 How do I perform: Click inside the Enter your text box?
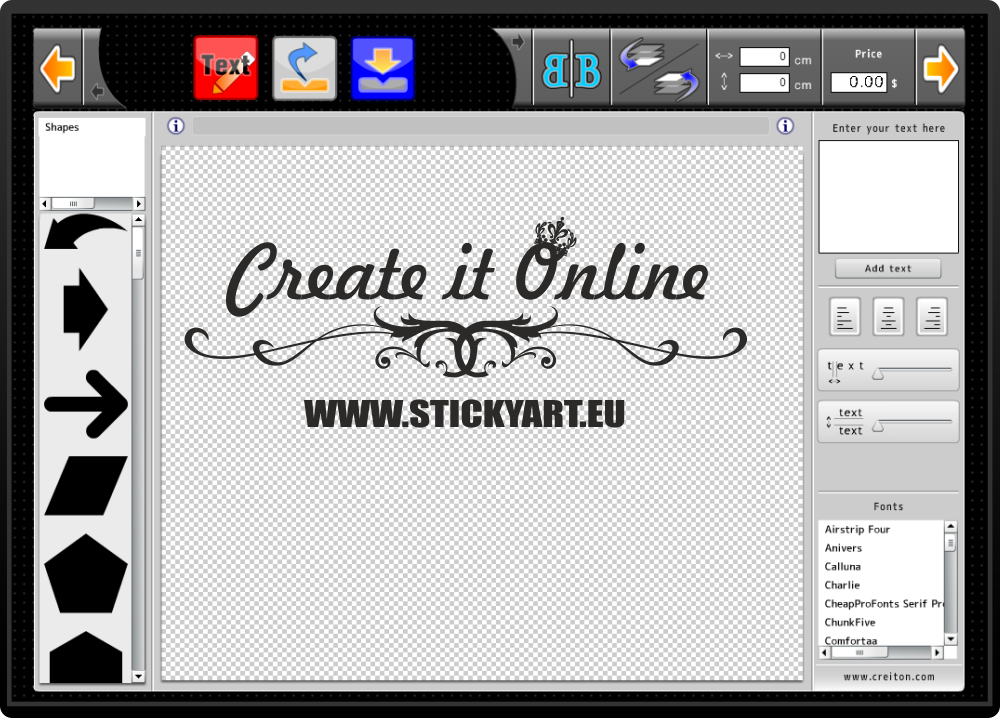coord(888,197)
